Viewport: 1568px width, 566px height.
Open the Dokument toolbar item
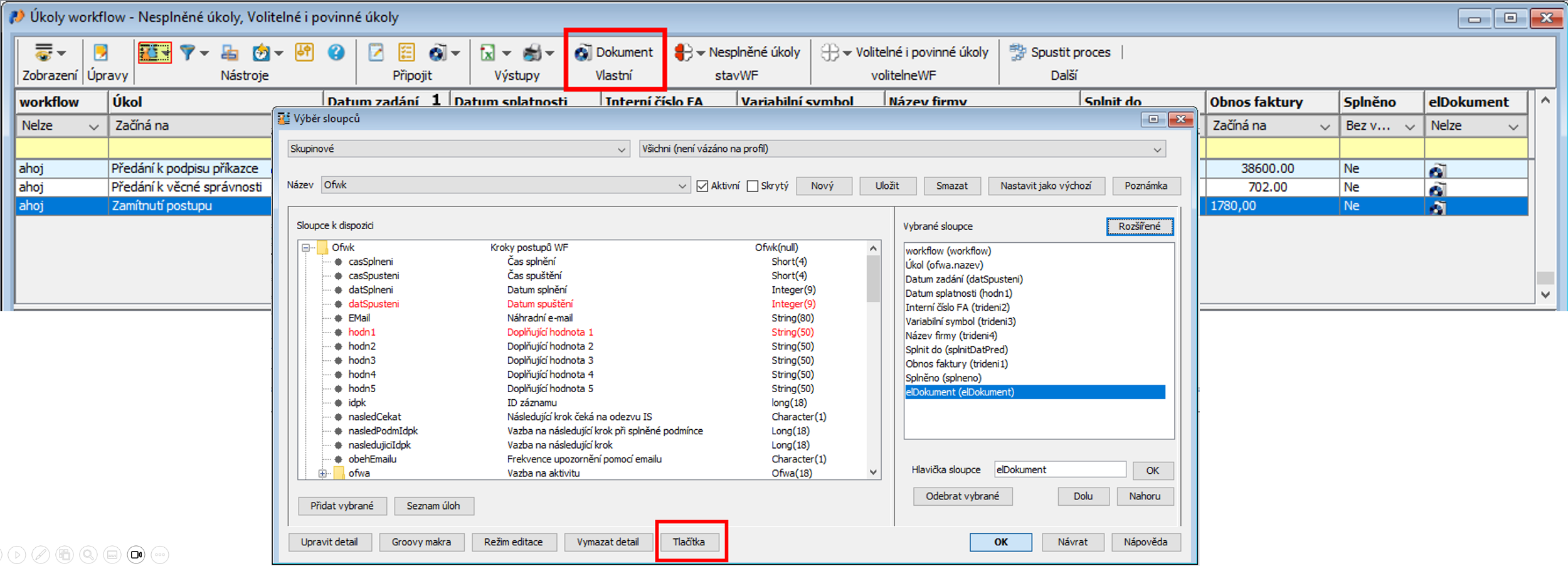click(x=614, y=53)
